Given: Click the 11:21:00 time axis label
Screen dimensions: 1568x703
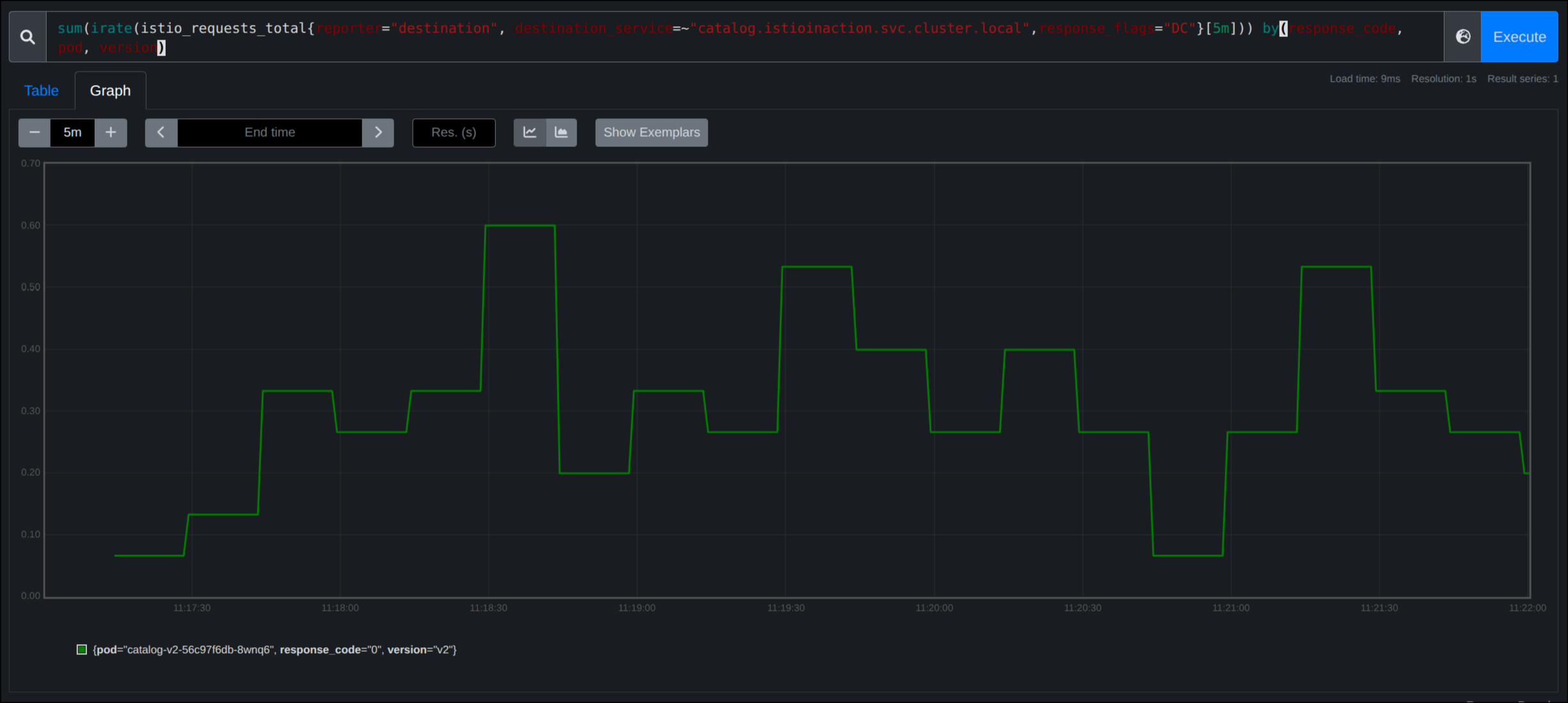Looking at the screenshot, I should point(1231,608).
